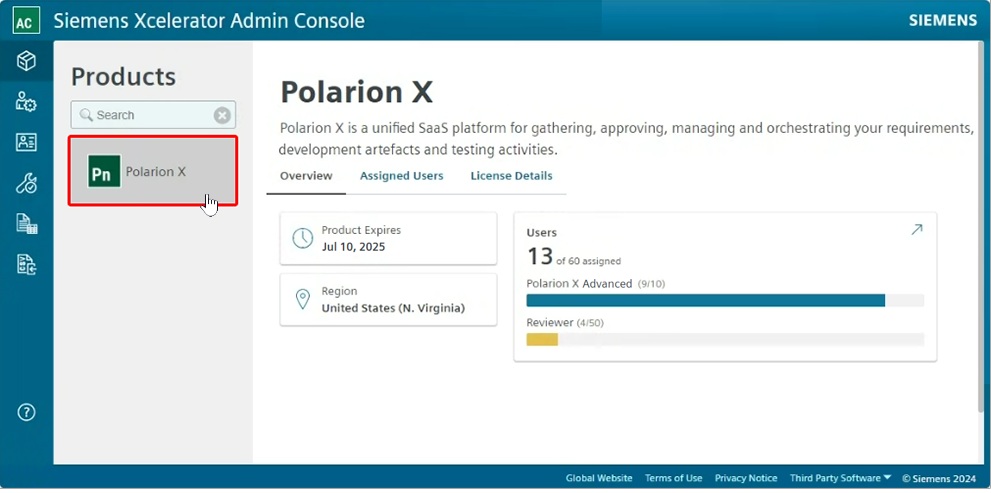
Task: Open the user management gear icon
Action: 27,102
